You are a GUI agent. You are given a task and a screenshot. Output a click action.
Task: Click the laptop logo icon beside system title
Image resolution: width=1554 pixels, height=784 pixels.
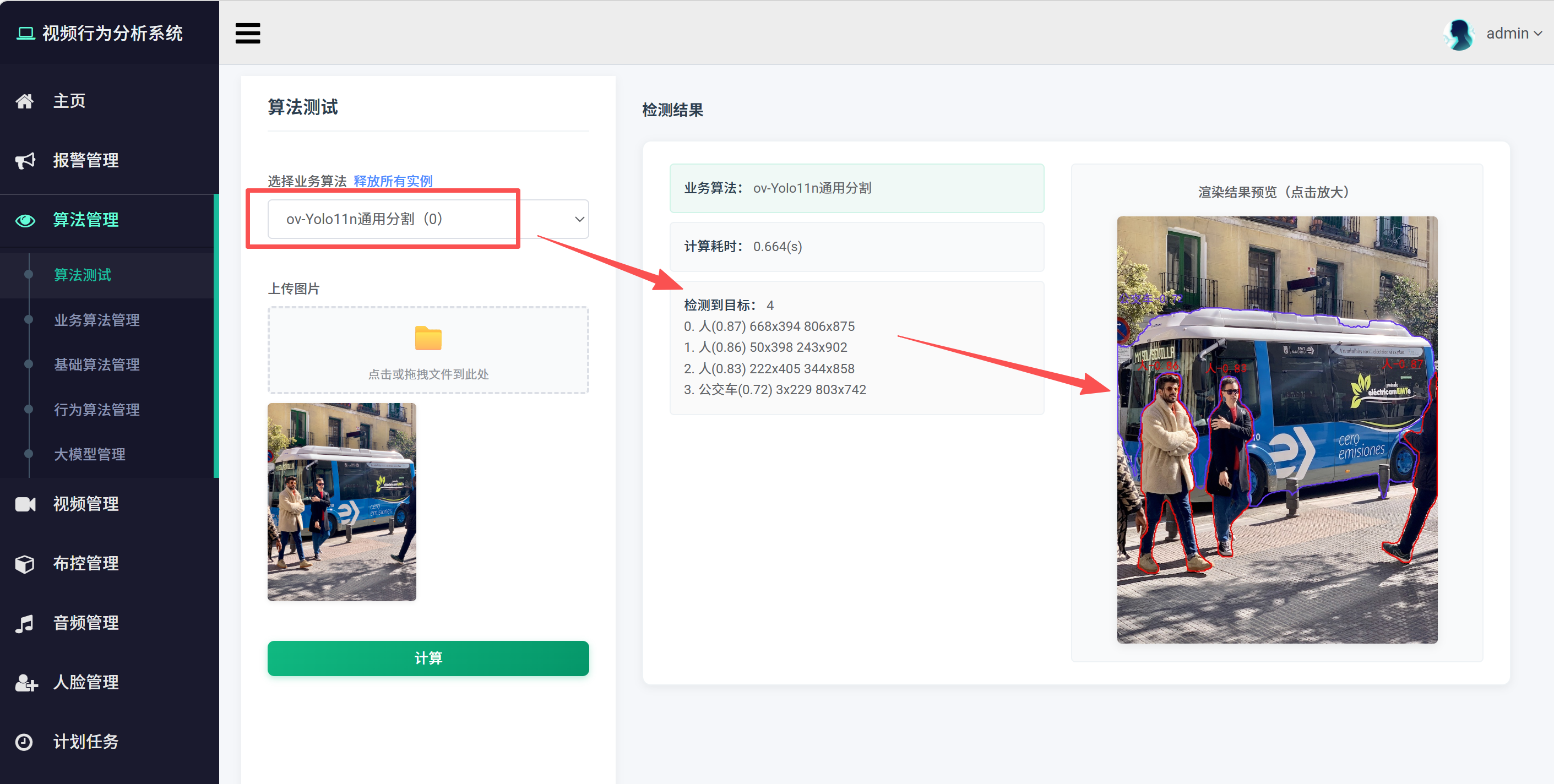(25, 33)
